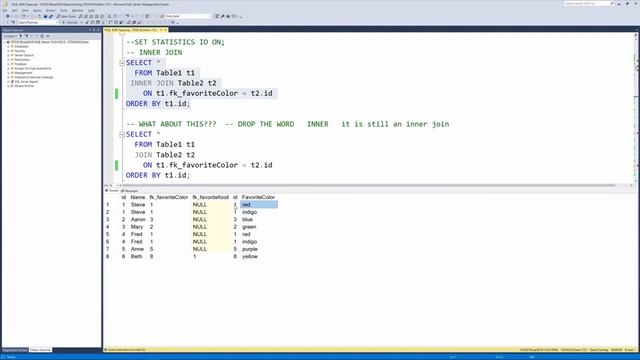Viewport: 640px width, 360px height.
Task: Click the 'Beth' cell in results
Action: pos(136,256)
